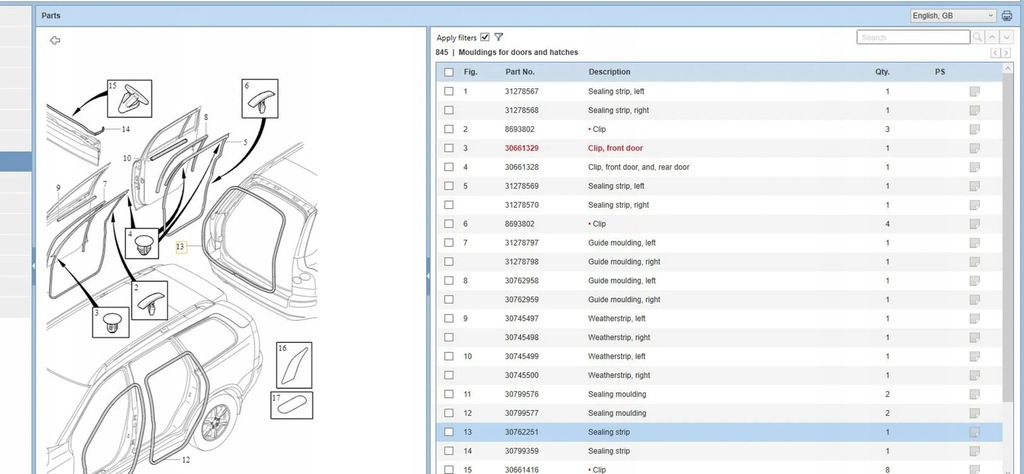Click next search result down arrow
1024x474 pixels.
[x=1005, y=37]
